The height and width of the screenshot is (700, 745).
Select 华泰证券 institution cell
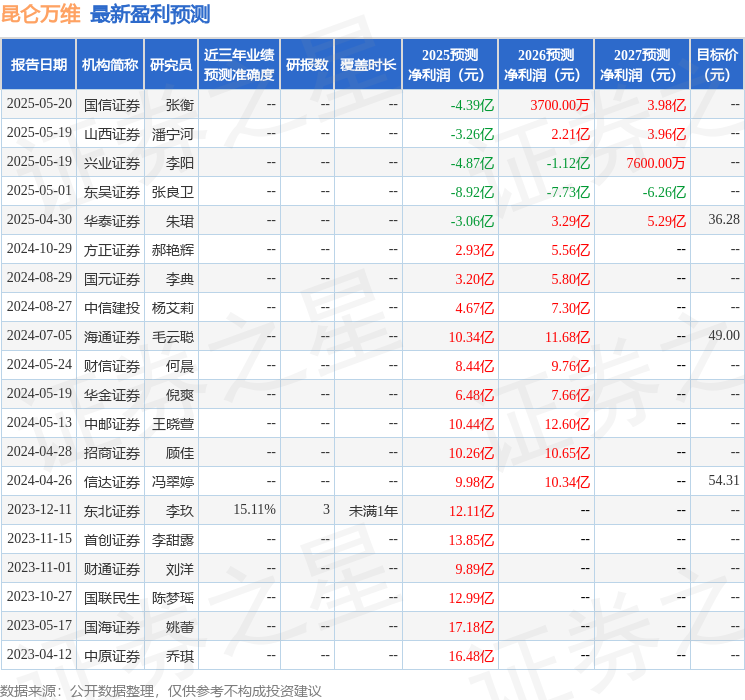pyautogui.click(x=112, y=221)
